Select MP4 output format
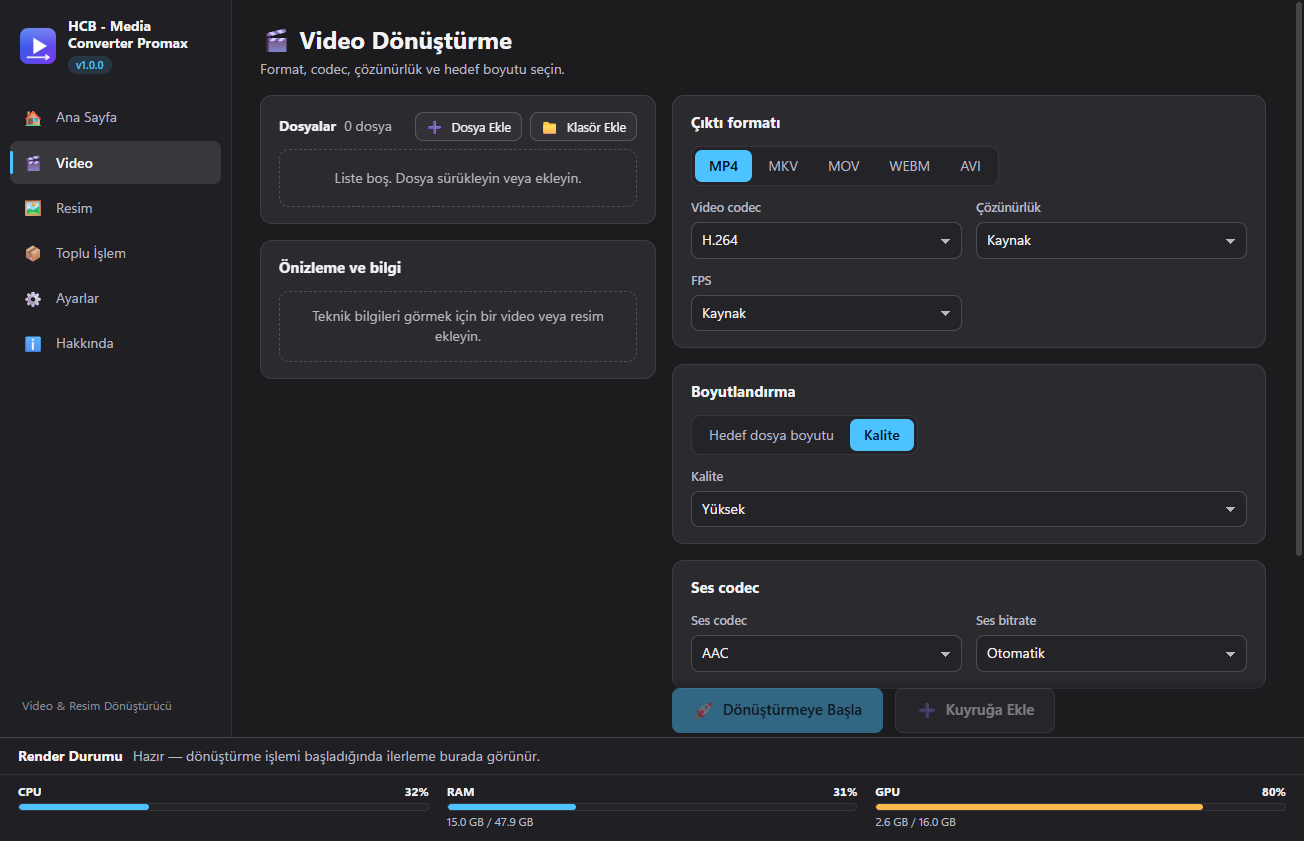The width and height of the screenshot is (1304, 841). click(723, 166)
